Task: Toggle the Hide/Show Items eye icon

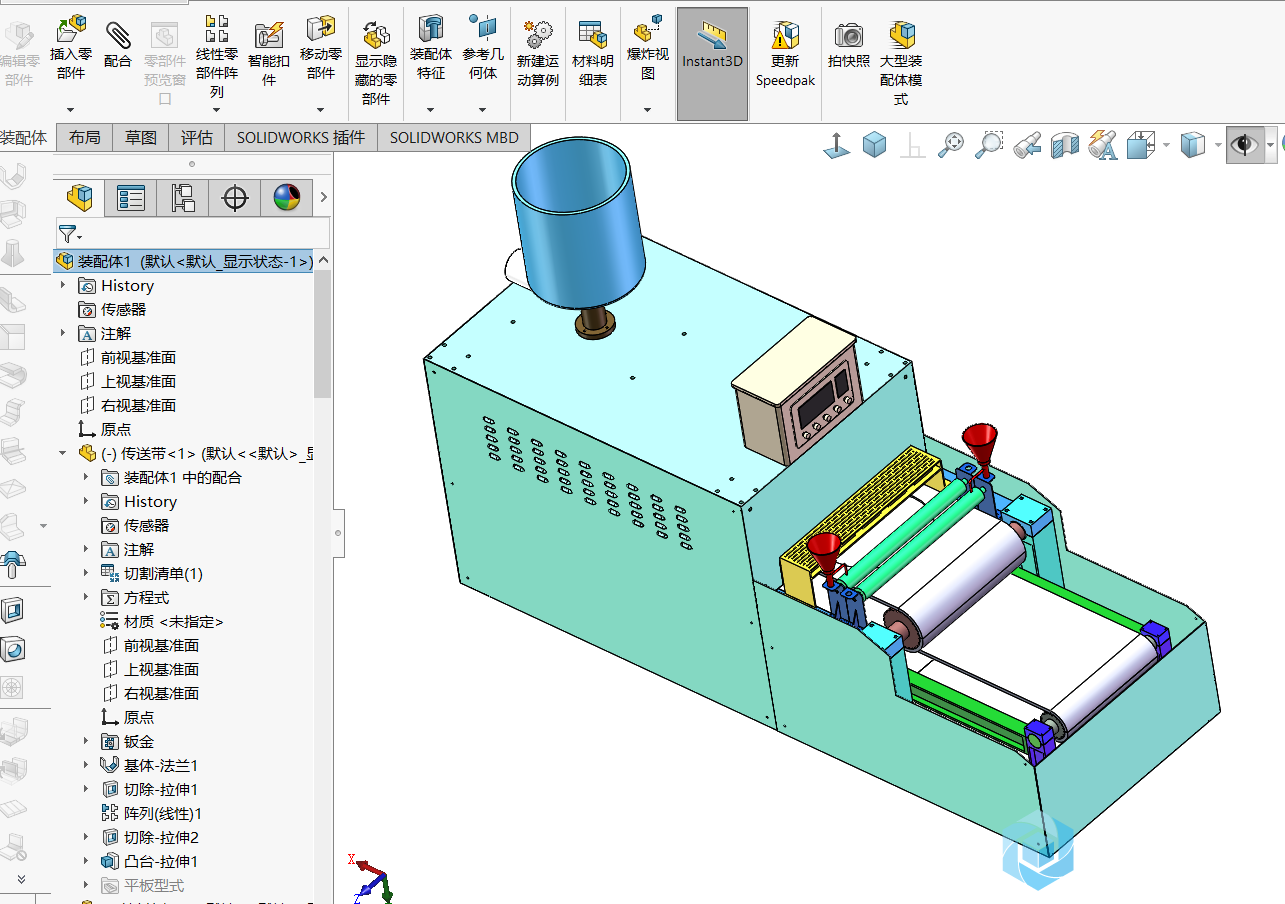Action: coord(1244,146)
